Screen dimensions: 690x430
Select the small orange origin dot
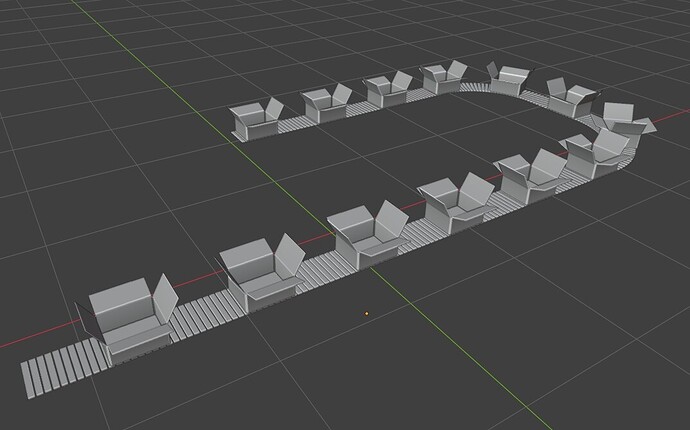(x=367, y=314)
